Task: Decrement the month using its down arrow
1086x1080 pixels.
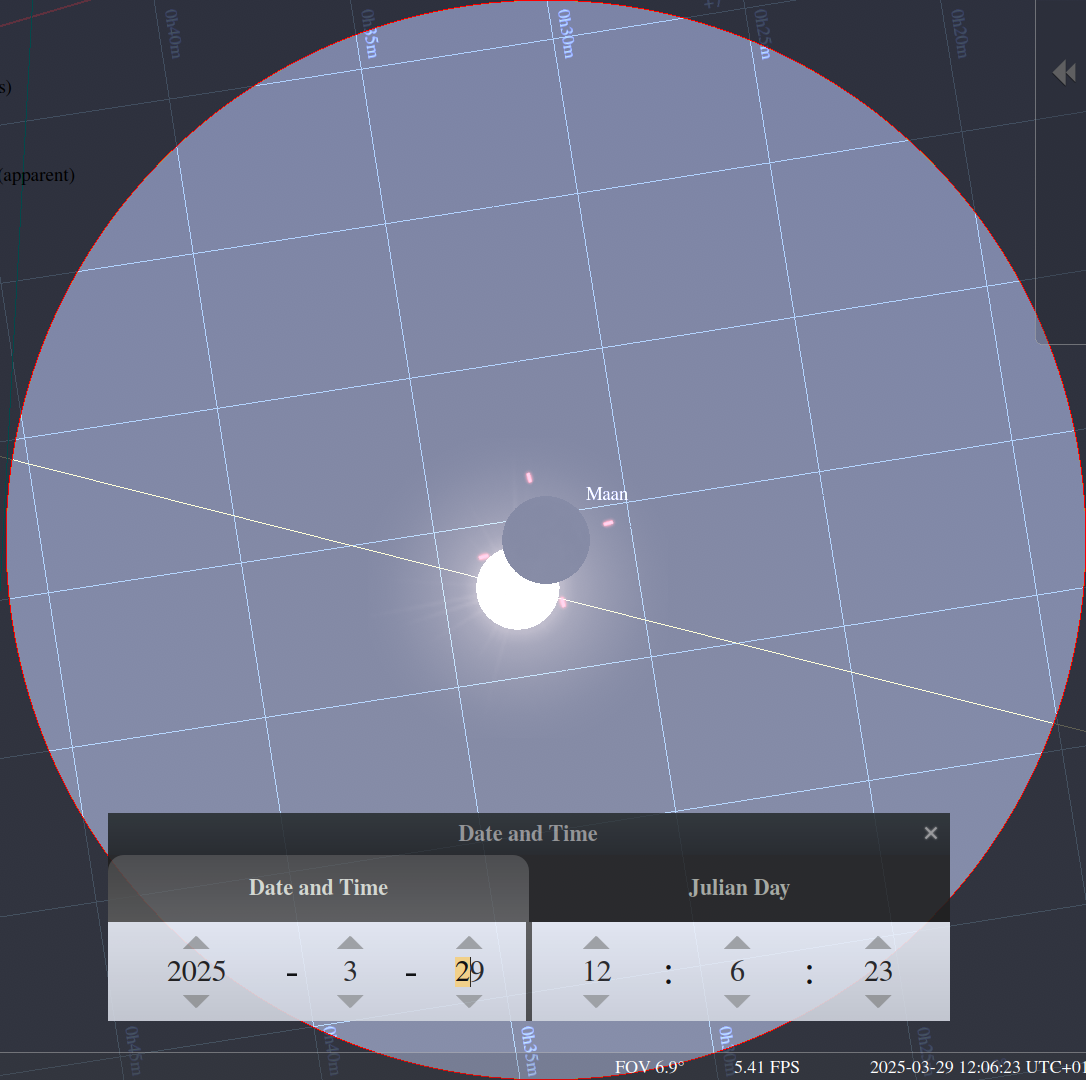Action: 350,1000
